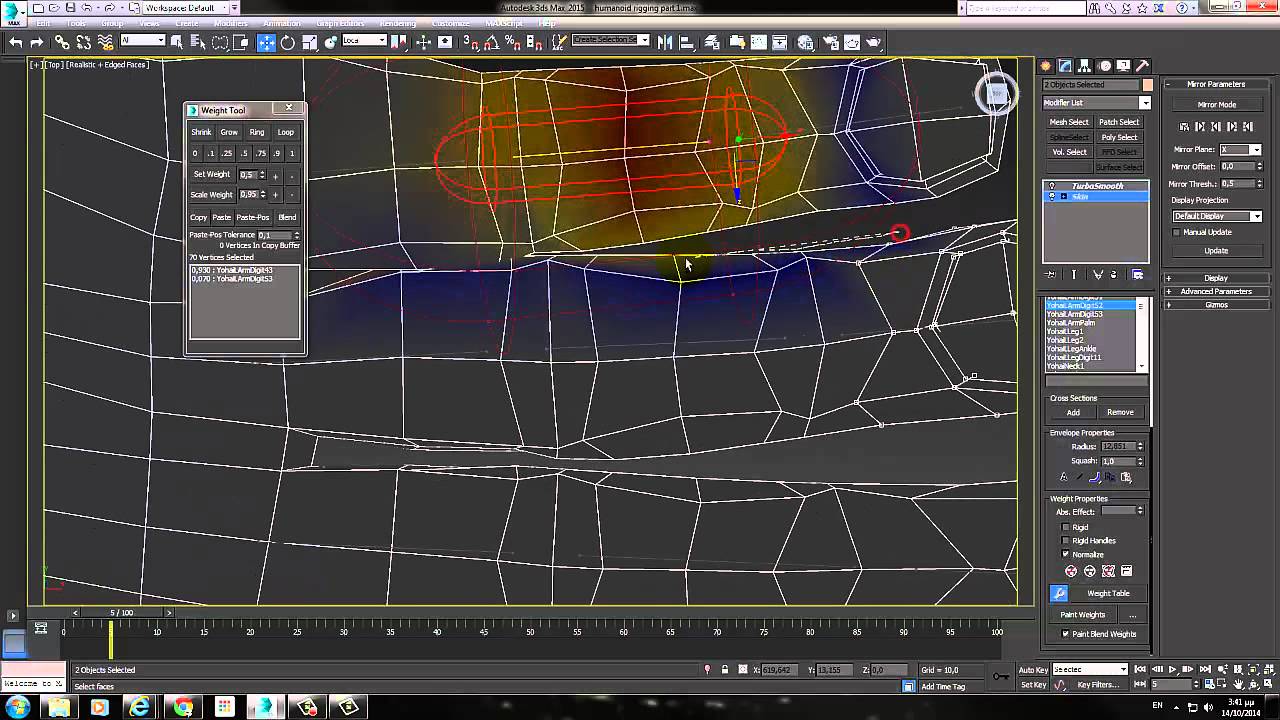This screenshot has height=720, width=1280.
Task: Toggle the 3D Snaps button
Action: click(x=470, y=42)
